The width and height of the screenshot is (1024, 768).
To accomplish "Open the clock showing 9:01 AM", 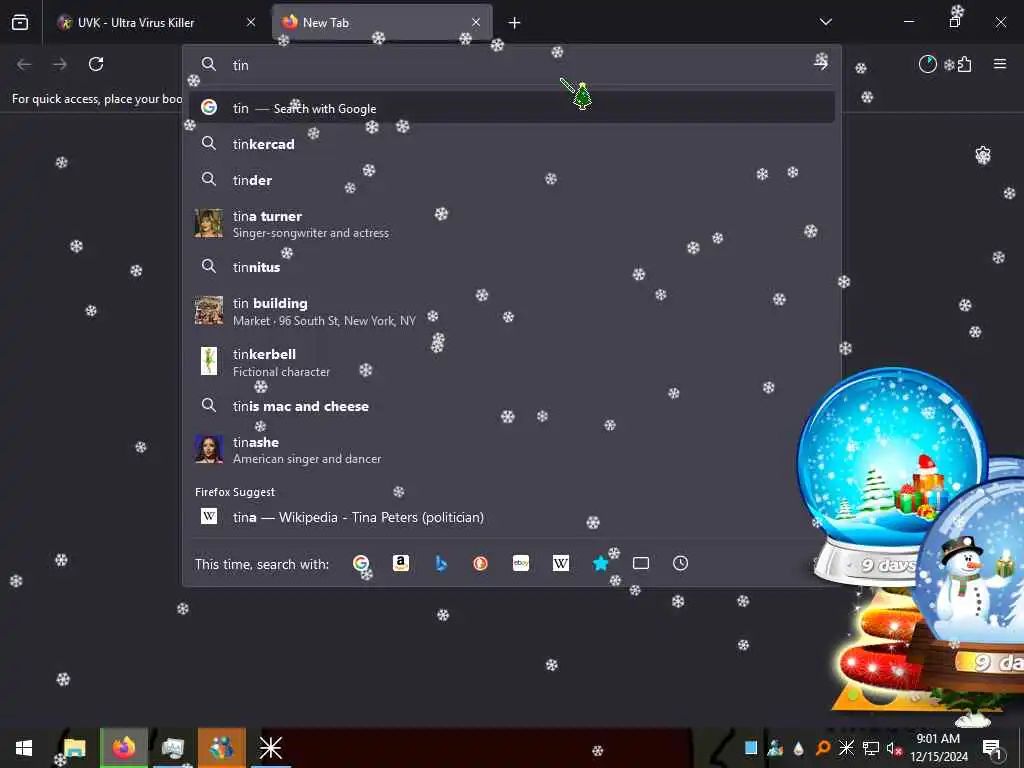I will coord(938,748).
